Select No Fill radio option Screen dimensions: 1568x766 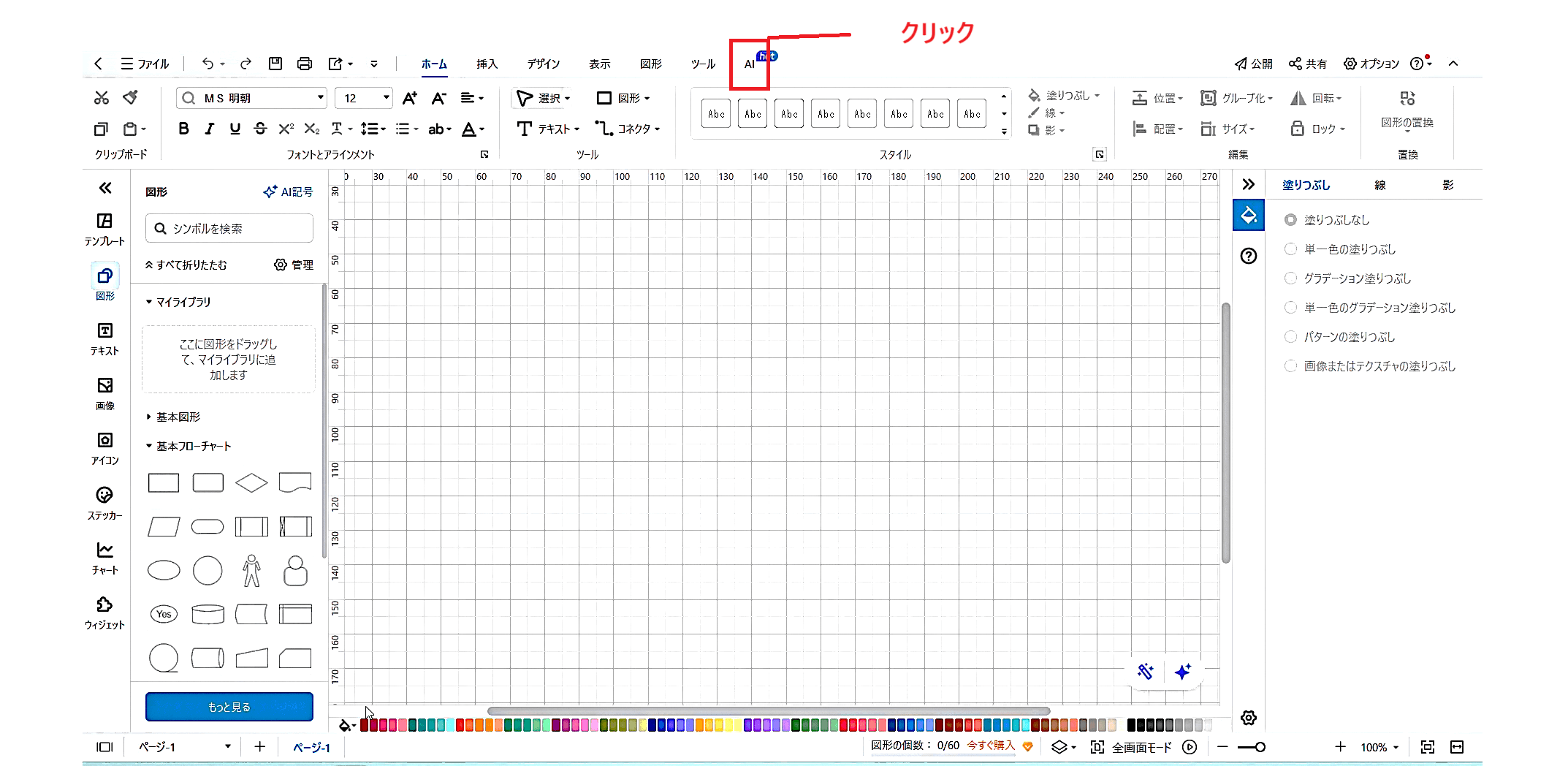(x=1291, y=219)
